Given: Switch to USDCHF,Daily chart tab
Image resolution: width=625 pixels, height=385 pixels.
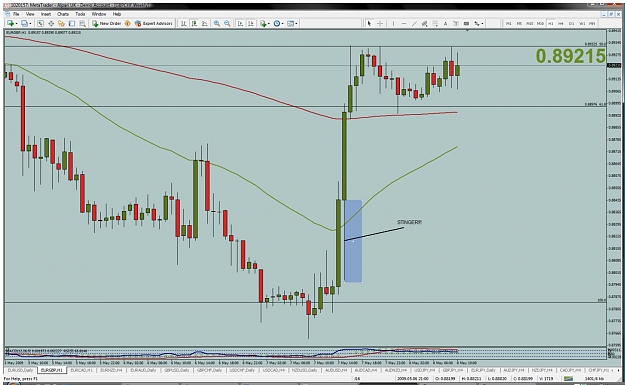Looking at the screenshot, I should (x=242, y=370).
